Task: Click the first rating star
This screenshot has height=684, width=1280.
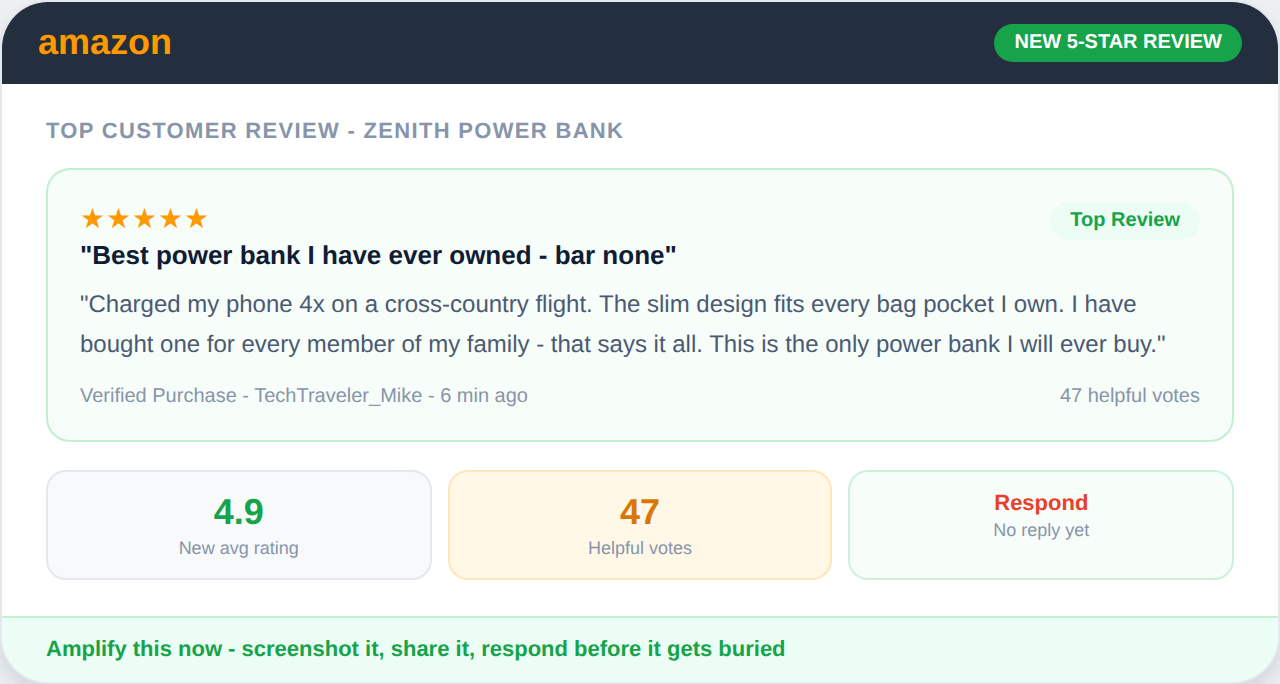Action: 92,219
